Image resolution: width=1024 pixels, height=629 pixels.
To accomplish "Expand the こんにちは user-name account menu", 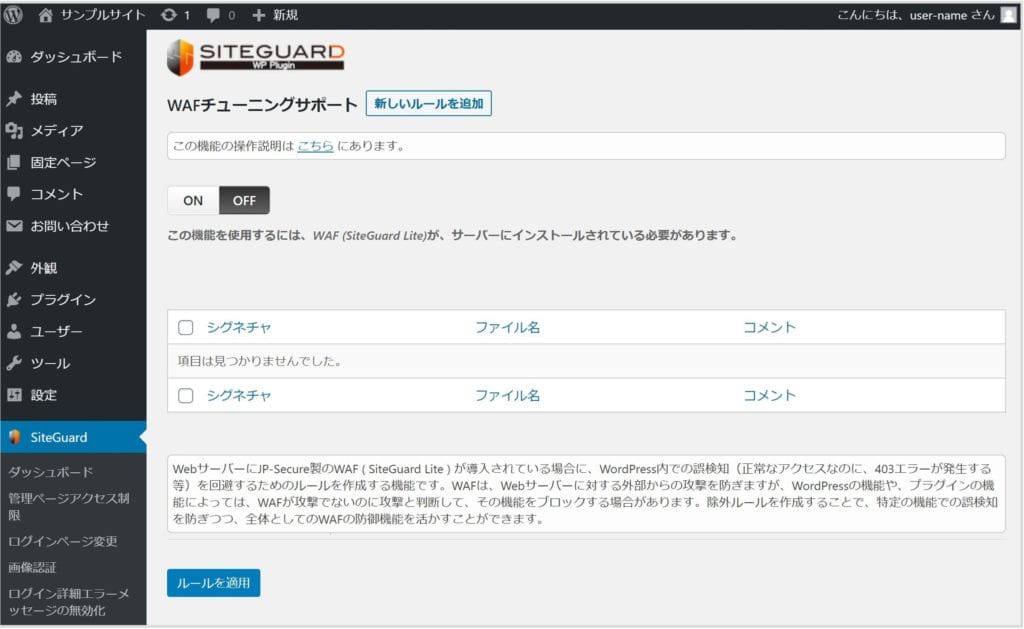I will click(915, 15).
